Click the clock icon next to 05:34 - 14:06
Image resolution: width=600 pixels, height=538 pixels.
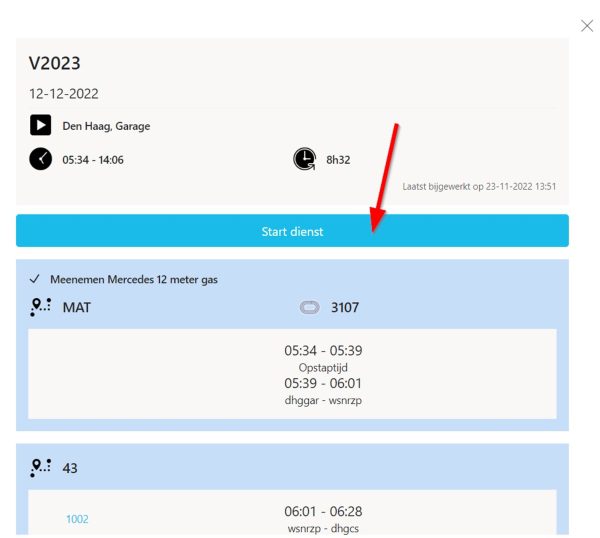pos(41,159)
